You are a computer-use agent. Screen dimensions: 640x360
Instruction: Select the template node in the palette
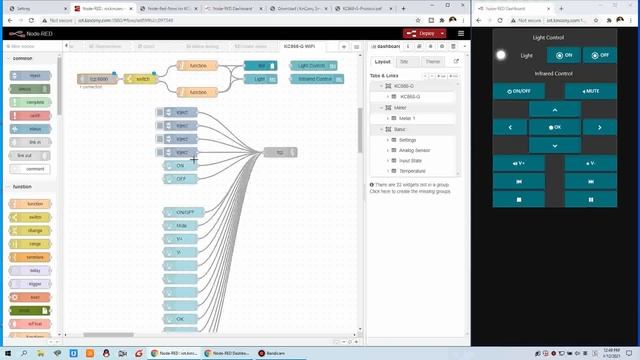click(x=30, y=257)
